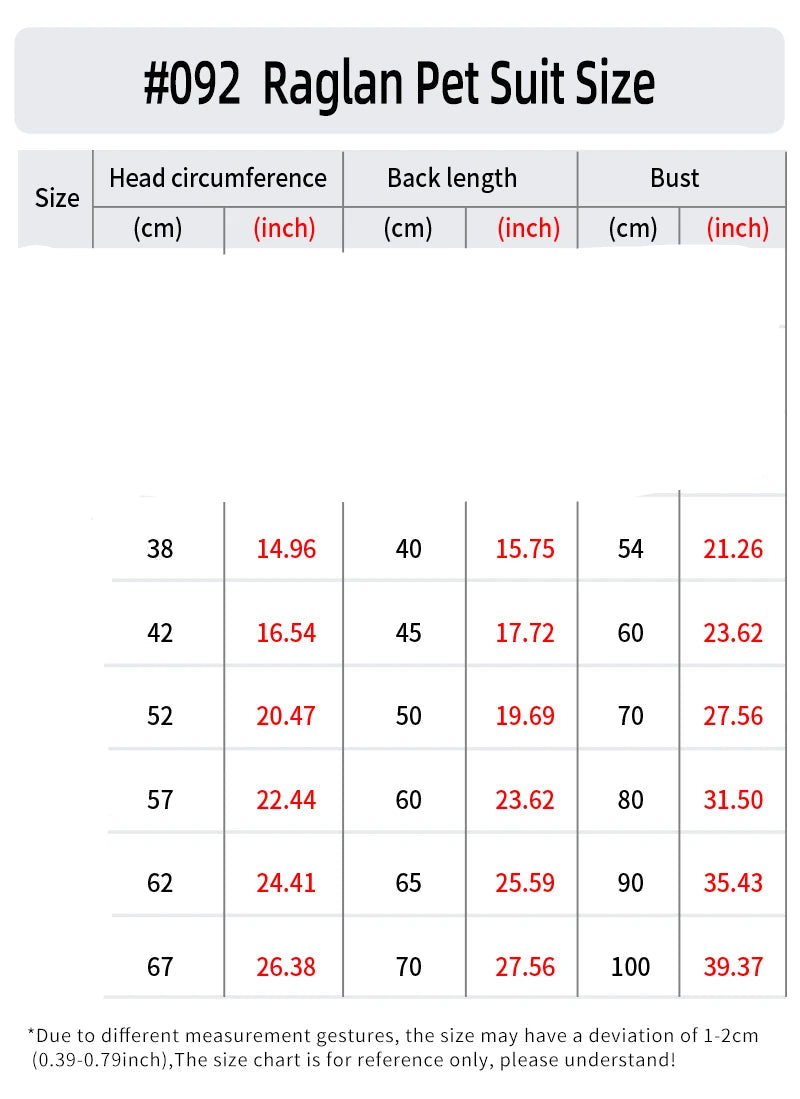
Task: Select the 'Back length' column header
Action: 452,178
